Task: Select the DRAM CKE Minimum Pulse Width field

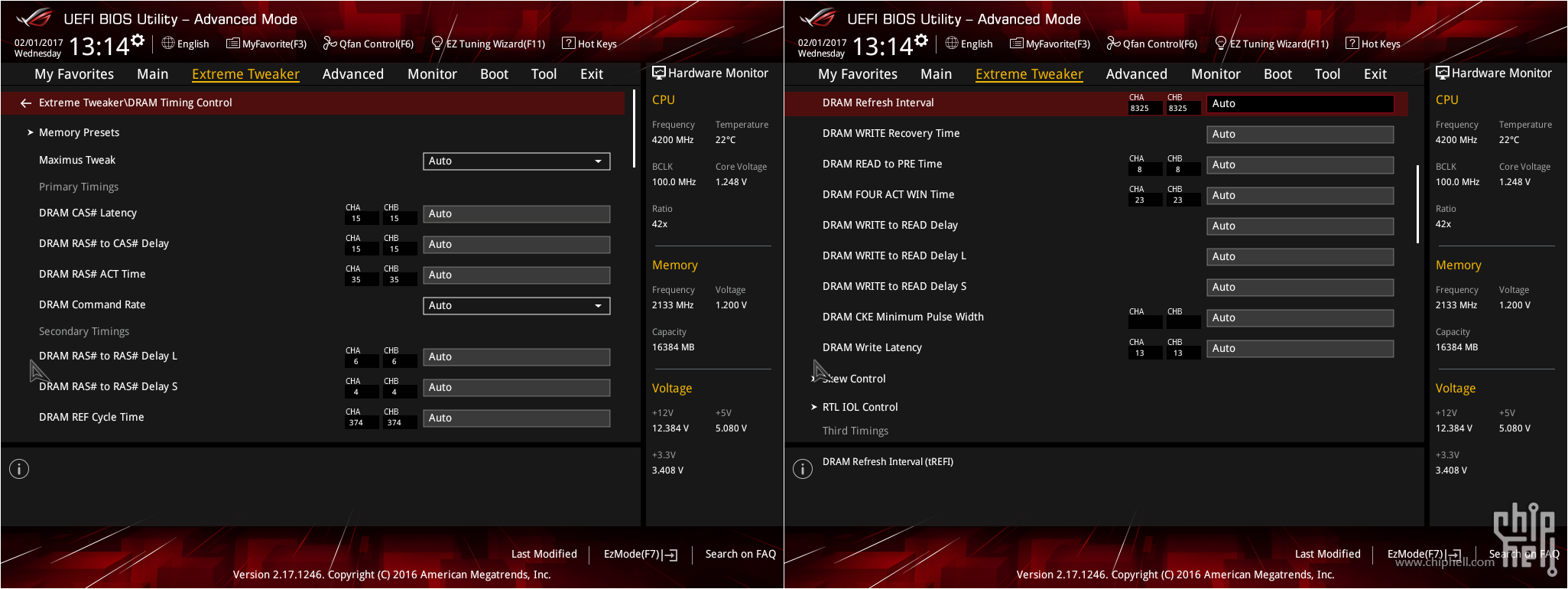Action: [x=1300, y=317]
